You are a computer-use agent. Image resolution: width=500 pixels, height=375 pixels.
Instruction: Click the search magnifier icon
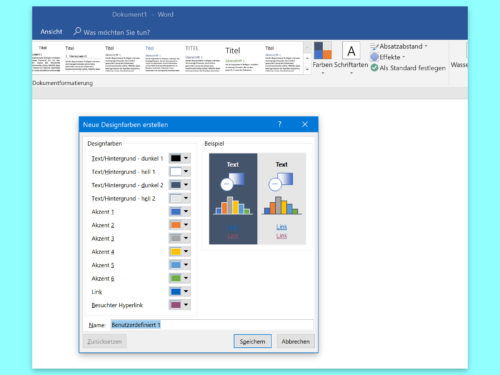coord(77,31)
